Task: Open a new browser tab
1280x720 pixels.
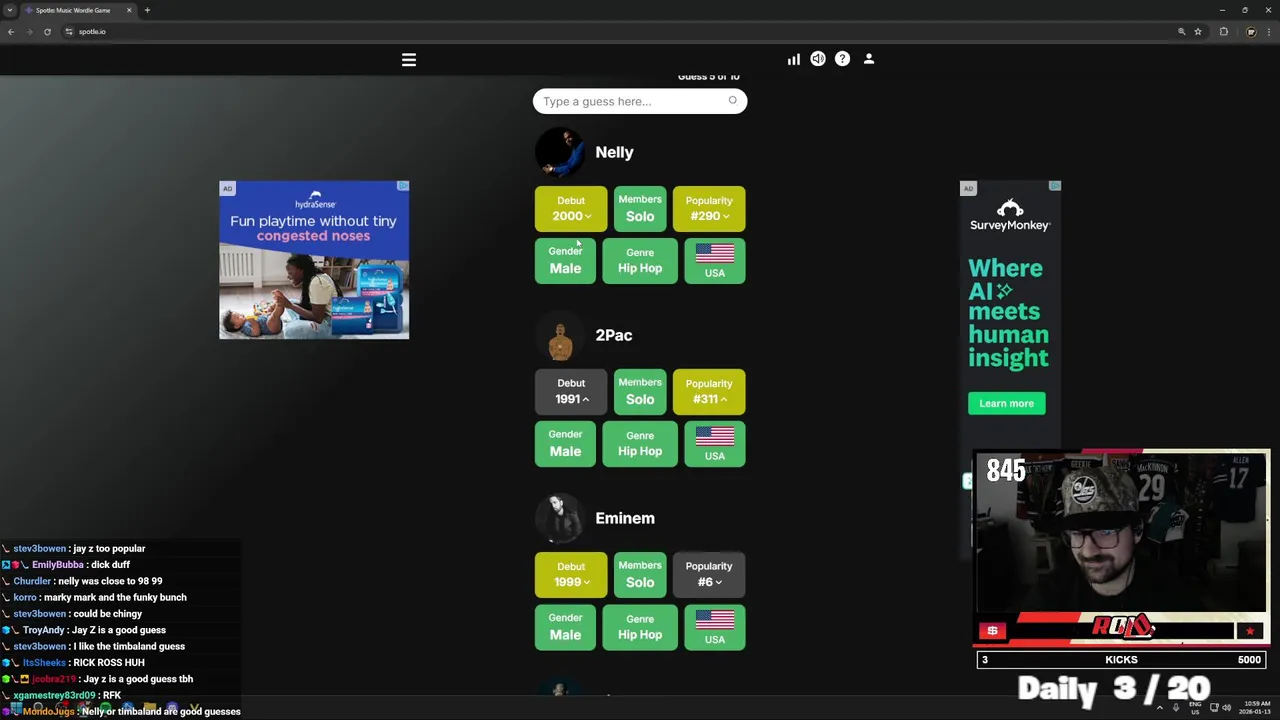Action: pos(147,10)
